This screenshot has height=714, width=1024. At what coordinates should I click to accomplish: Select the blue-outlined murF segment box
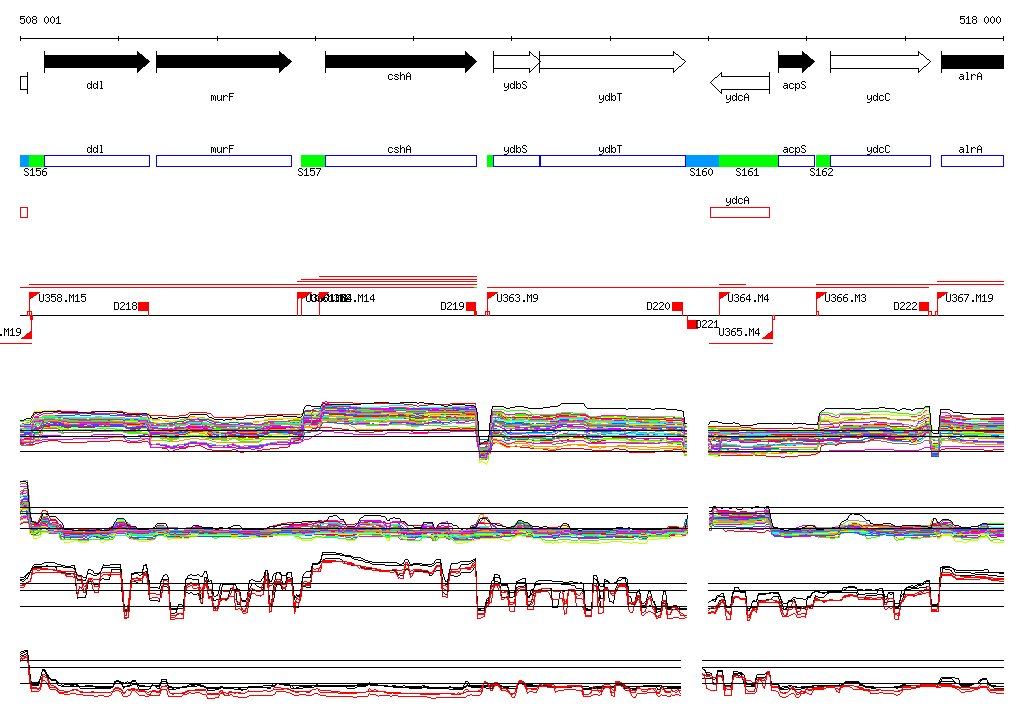[224, 161]
